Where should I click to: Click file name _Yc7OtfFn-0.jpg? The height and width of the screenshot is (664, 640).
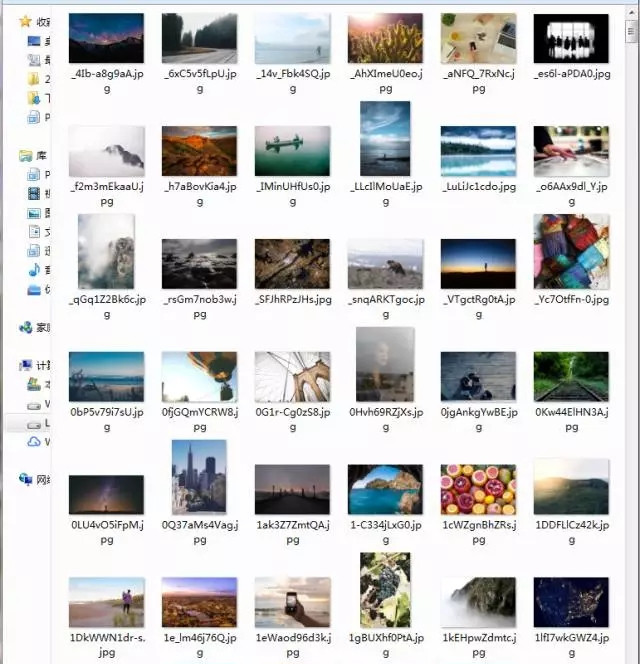(x=572, y=299)
